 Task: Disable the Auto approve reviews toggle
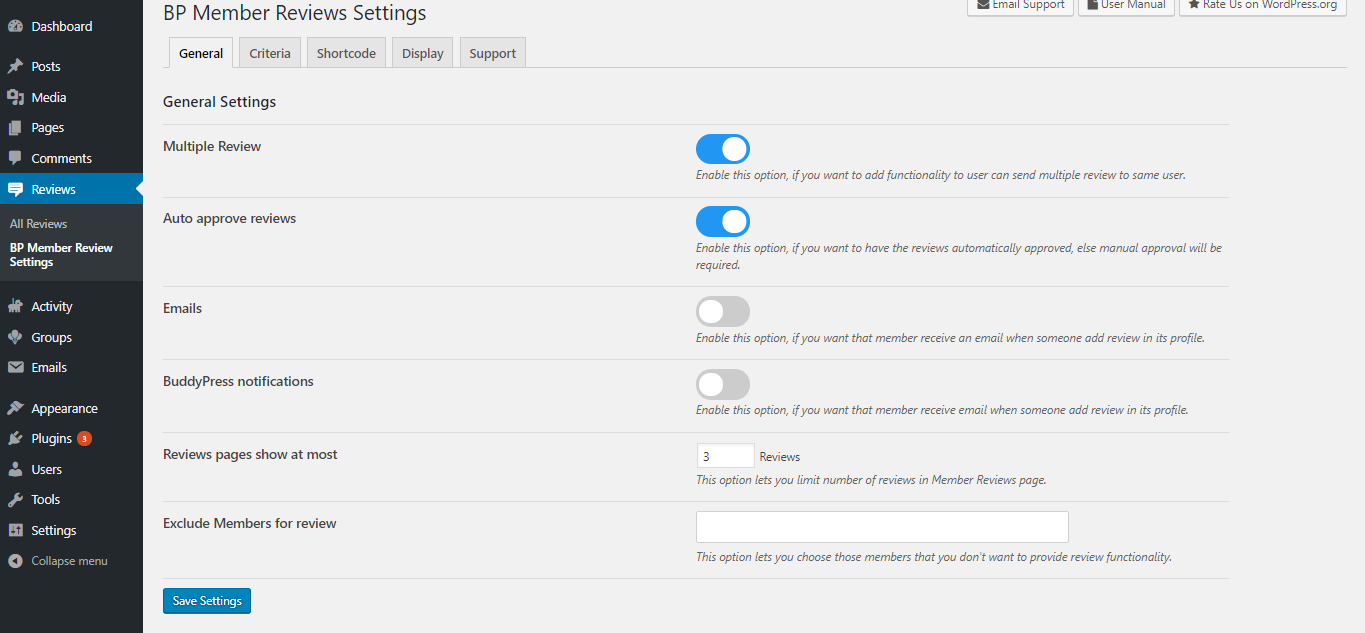(x=723, y=221)
